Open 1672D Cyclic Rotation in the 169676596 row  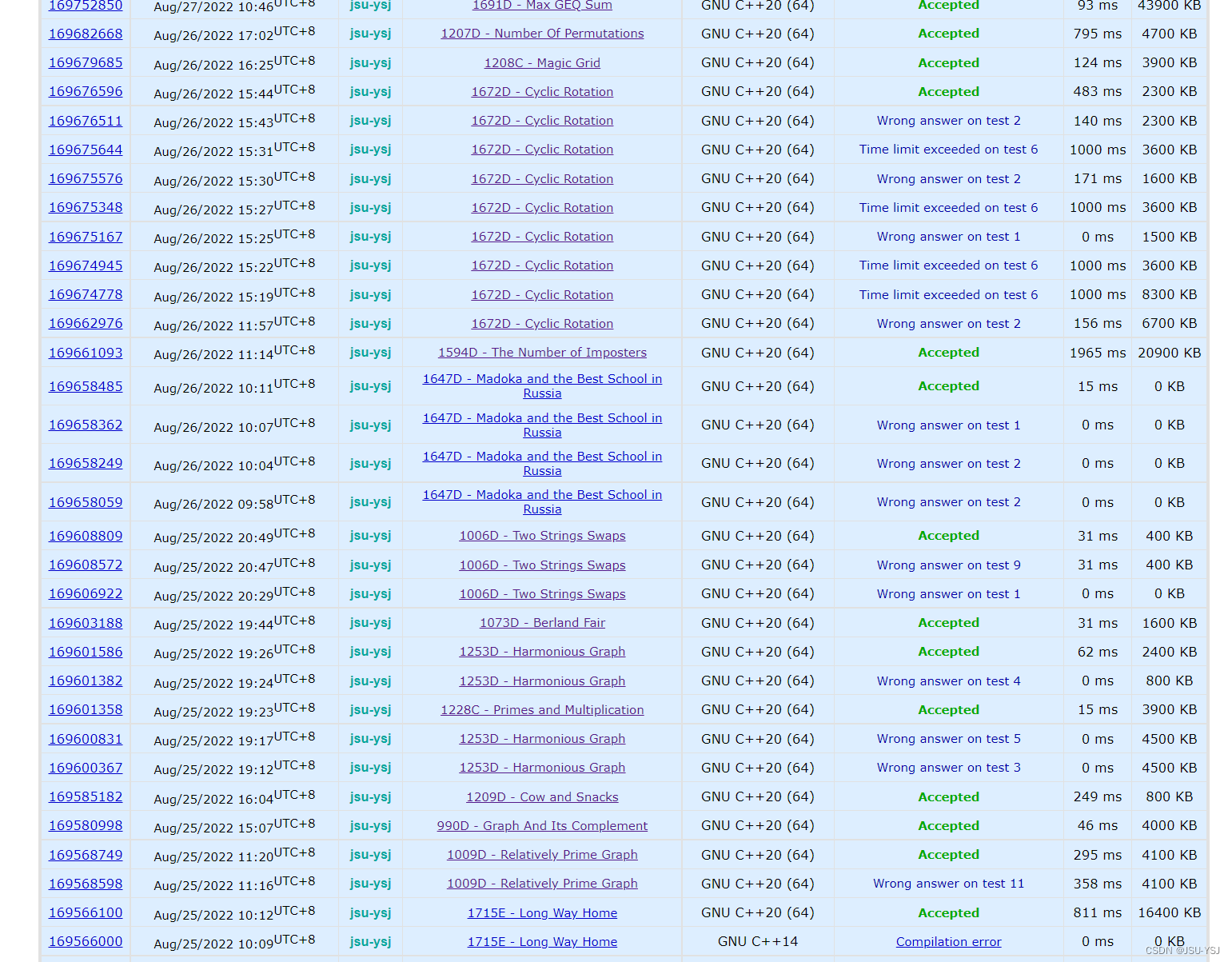(542, 91)
